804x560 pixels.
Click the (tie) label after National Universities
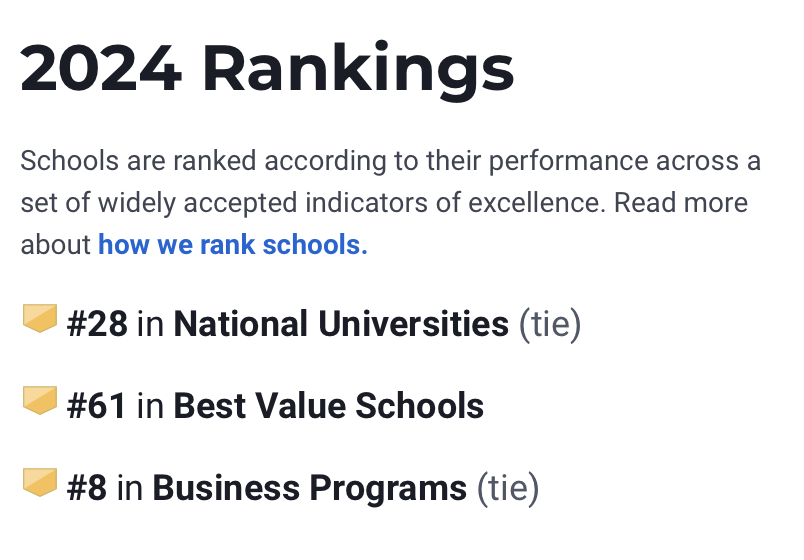pos(550,325)
